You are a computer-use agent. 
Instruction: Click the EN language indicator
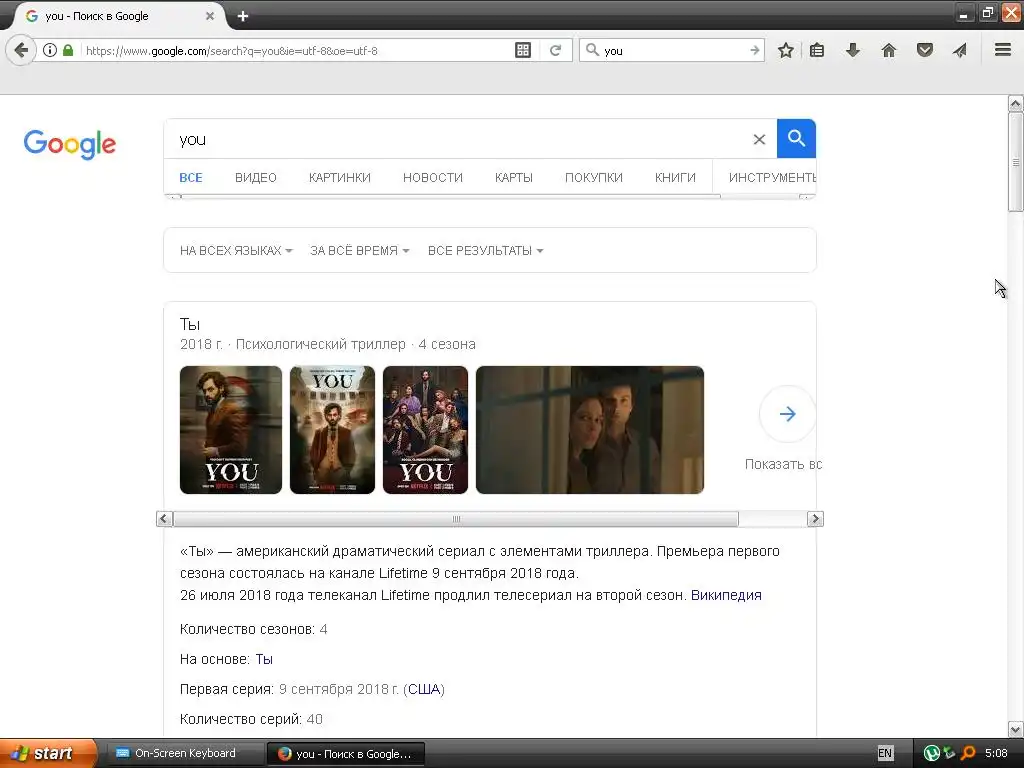pos(885,753)
